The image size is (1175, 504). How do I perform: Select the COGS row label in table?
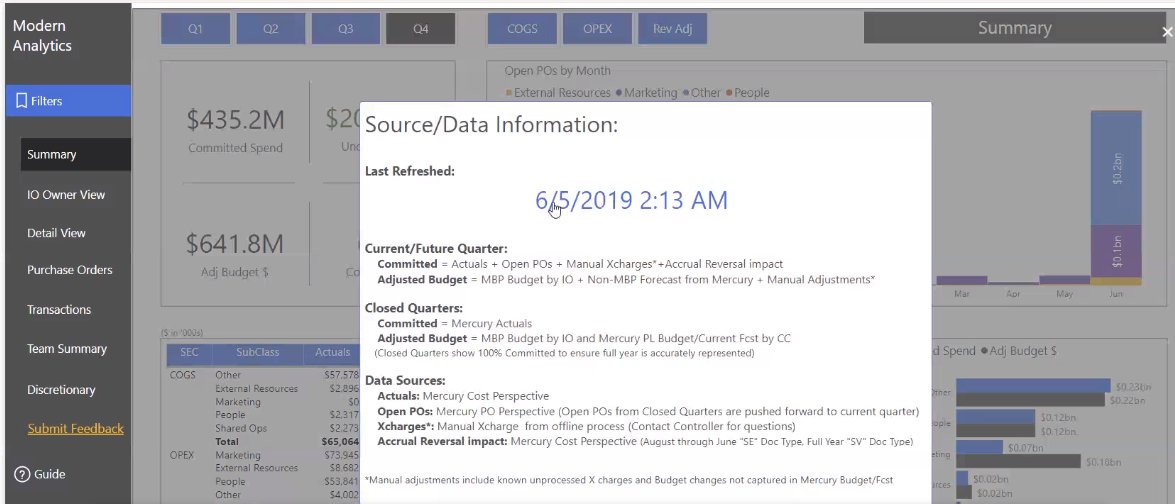[184, 374]
